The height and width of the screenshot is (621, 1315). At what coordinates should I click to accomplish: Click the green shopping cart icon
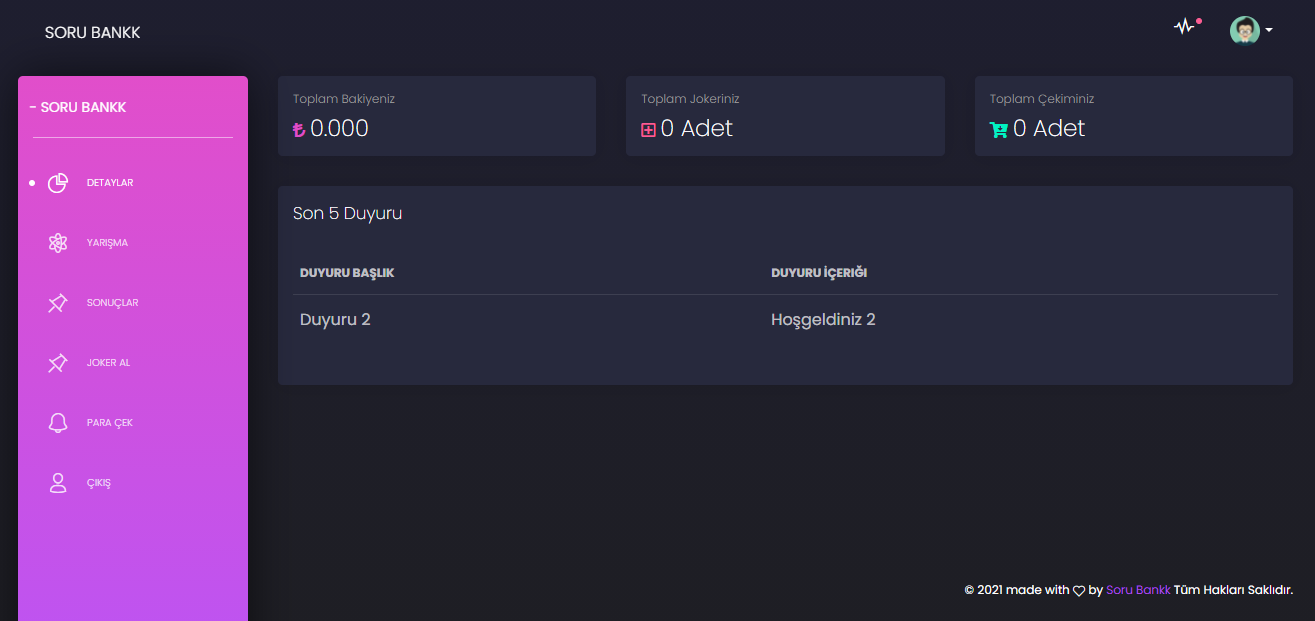pyautogui.click(x=999, y=130)
